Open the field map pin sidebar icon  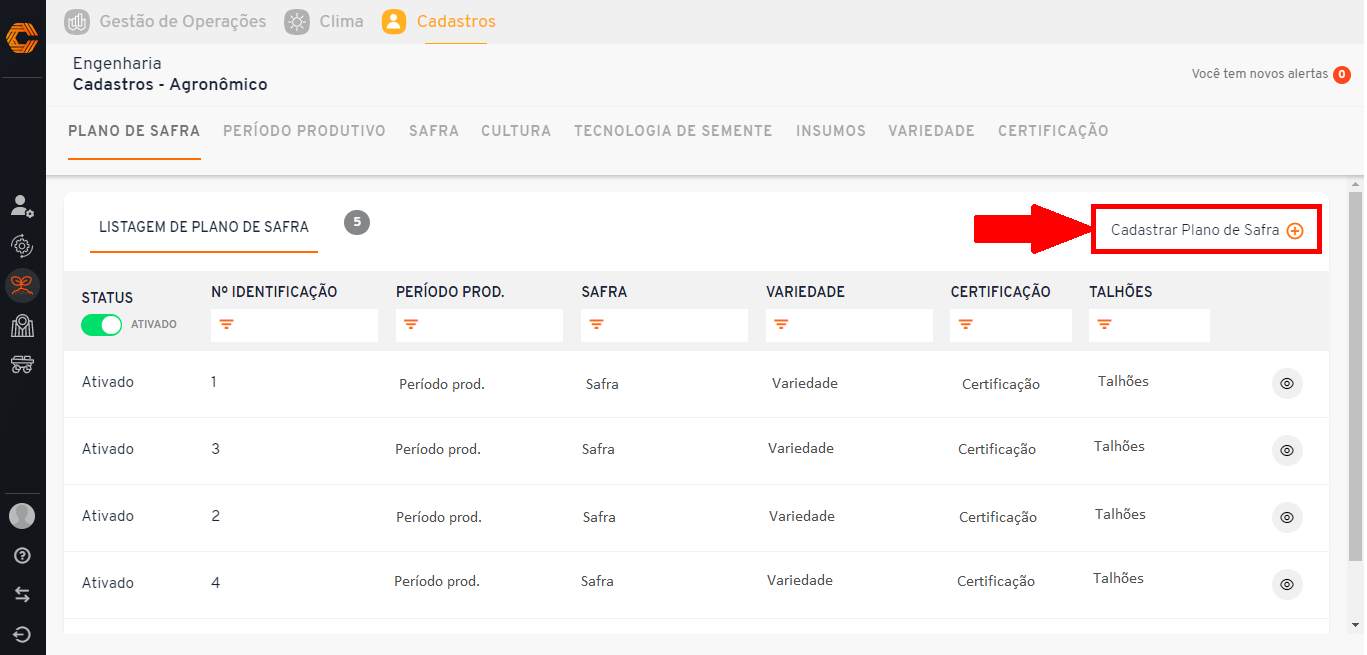click(x=22, y=325)
